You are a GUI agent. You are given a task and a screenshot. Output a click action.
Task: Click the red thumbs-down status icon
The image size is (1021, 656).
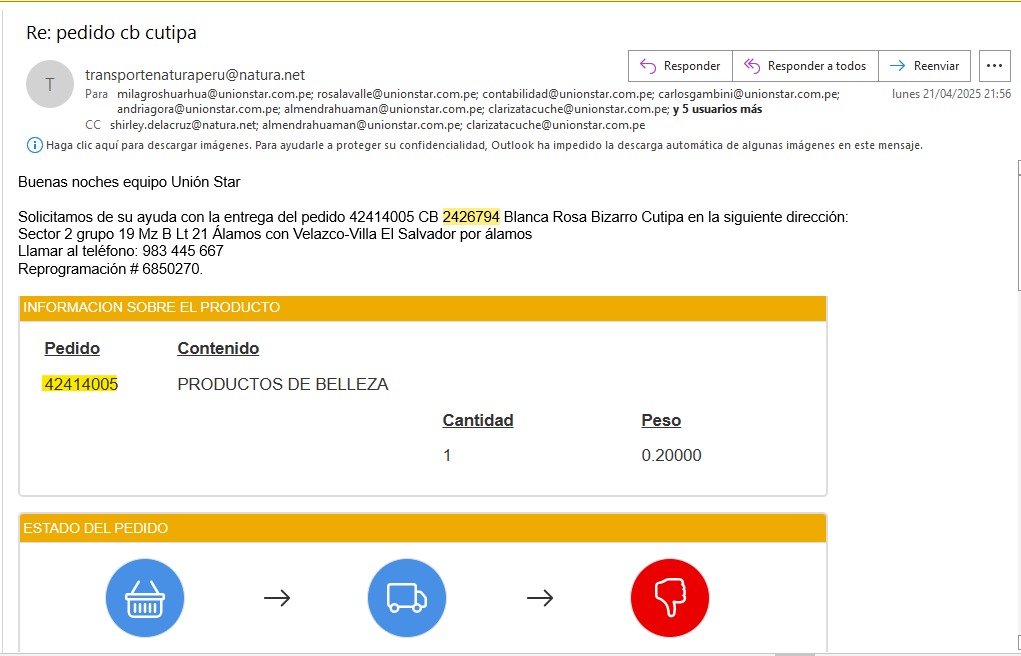click(669, 598)
